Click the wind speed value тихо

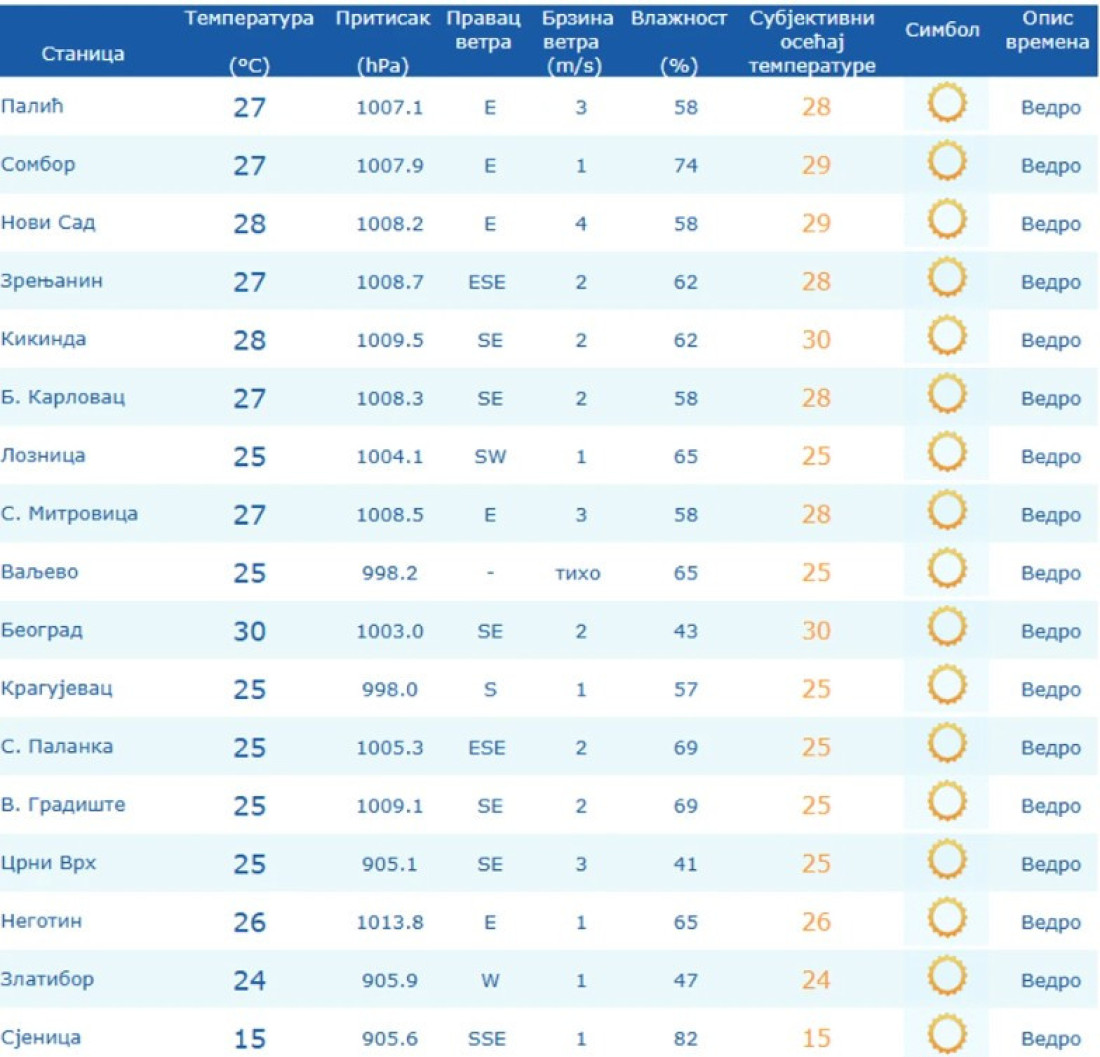click(577, 574)
